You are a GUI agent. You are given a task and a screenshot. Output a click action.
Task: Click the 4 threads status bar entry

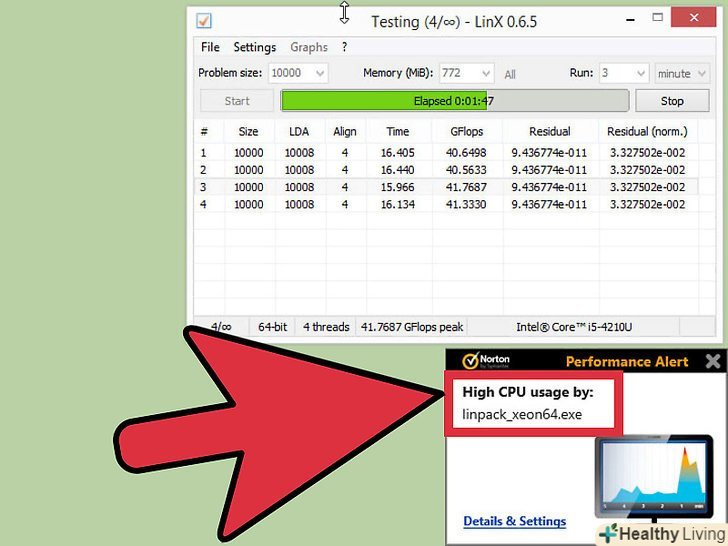point(326,327)
